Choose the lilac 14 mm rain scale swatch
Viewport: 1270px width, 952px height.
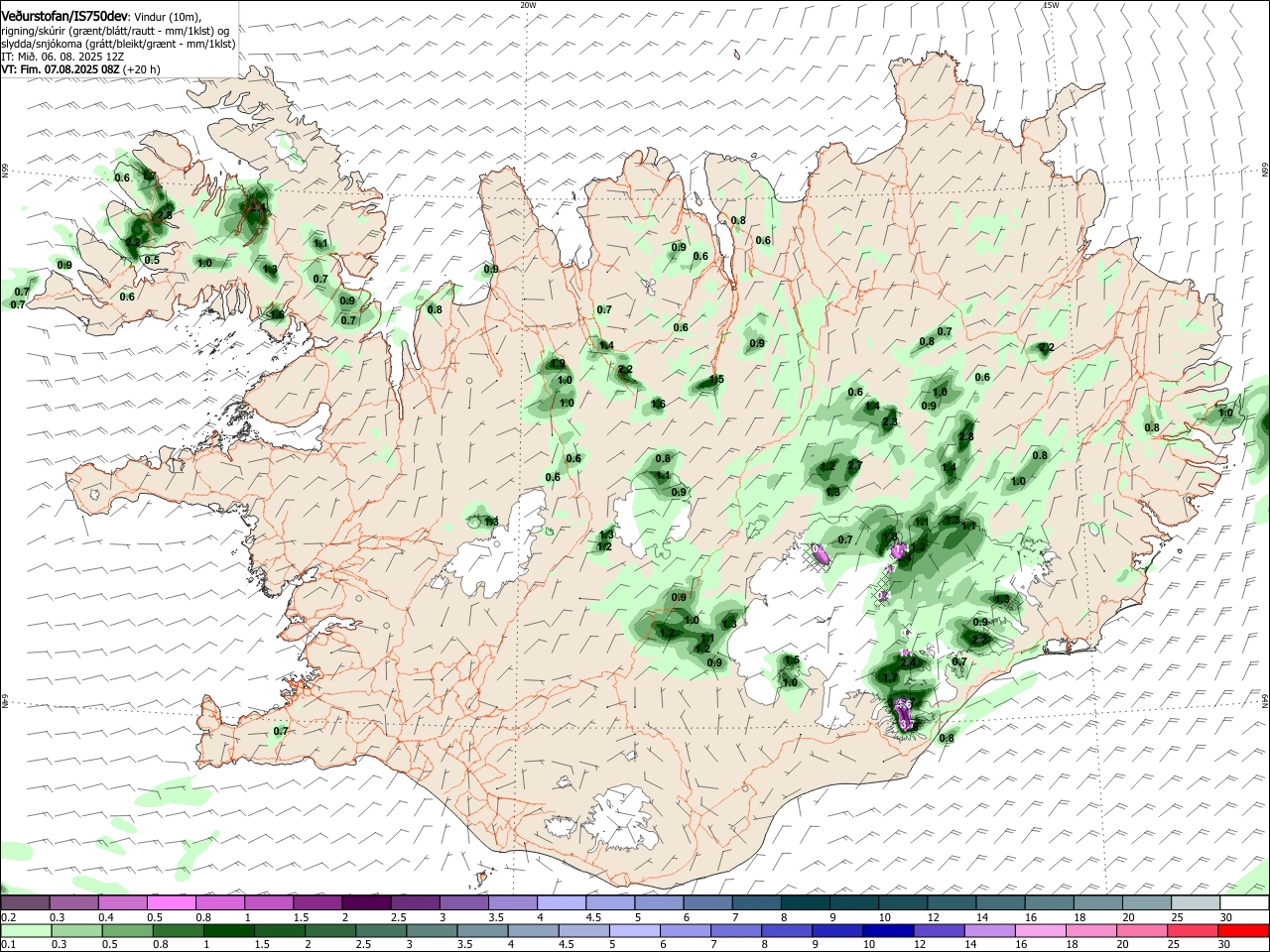pos(990,931)
